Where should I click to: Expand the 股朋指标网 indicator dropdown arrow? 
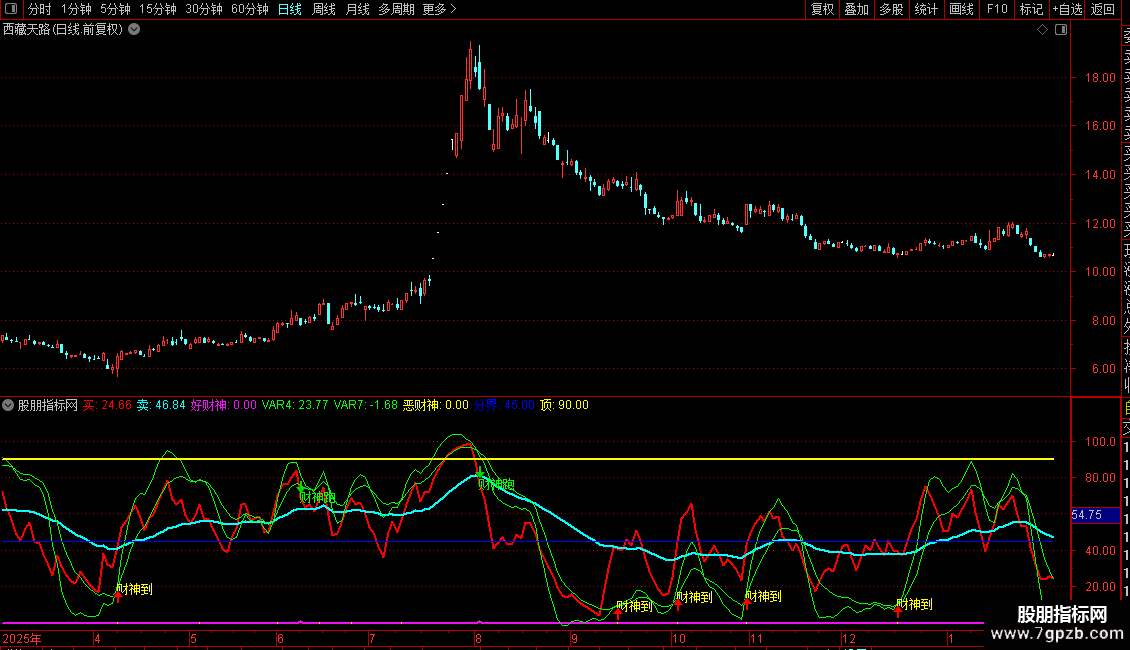(8, 405)
